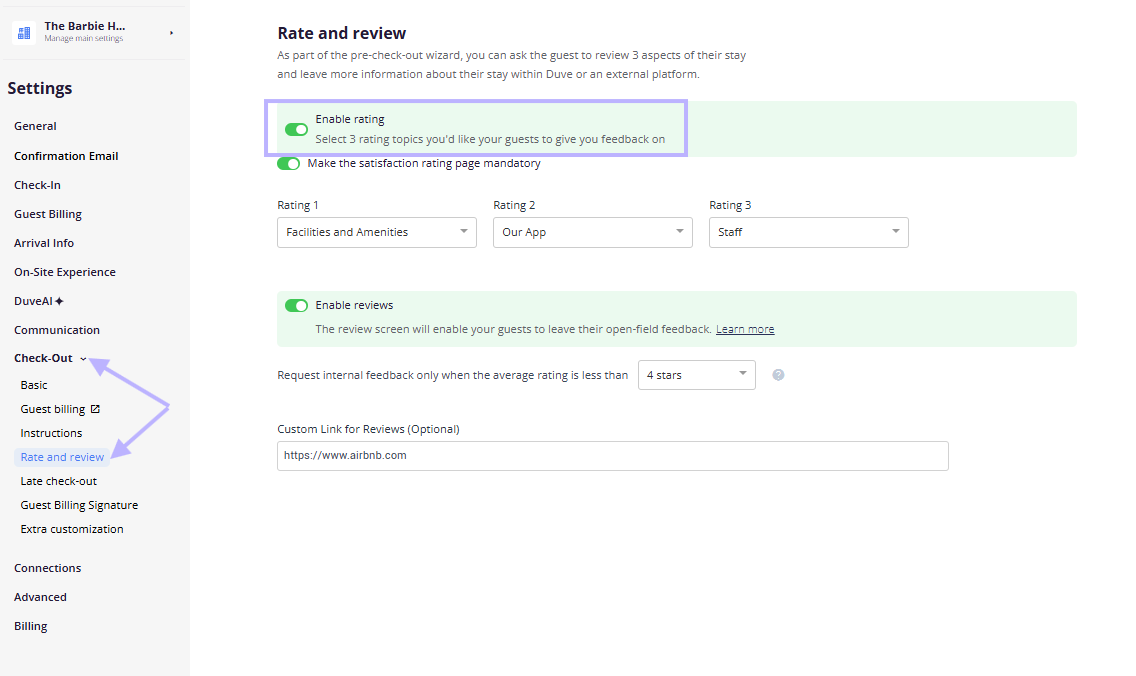This screenshot has height=676, width=1136.
Task: Click The Barbie H... property selector
Action: coord(93,33)
